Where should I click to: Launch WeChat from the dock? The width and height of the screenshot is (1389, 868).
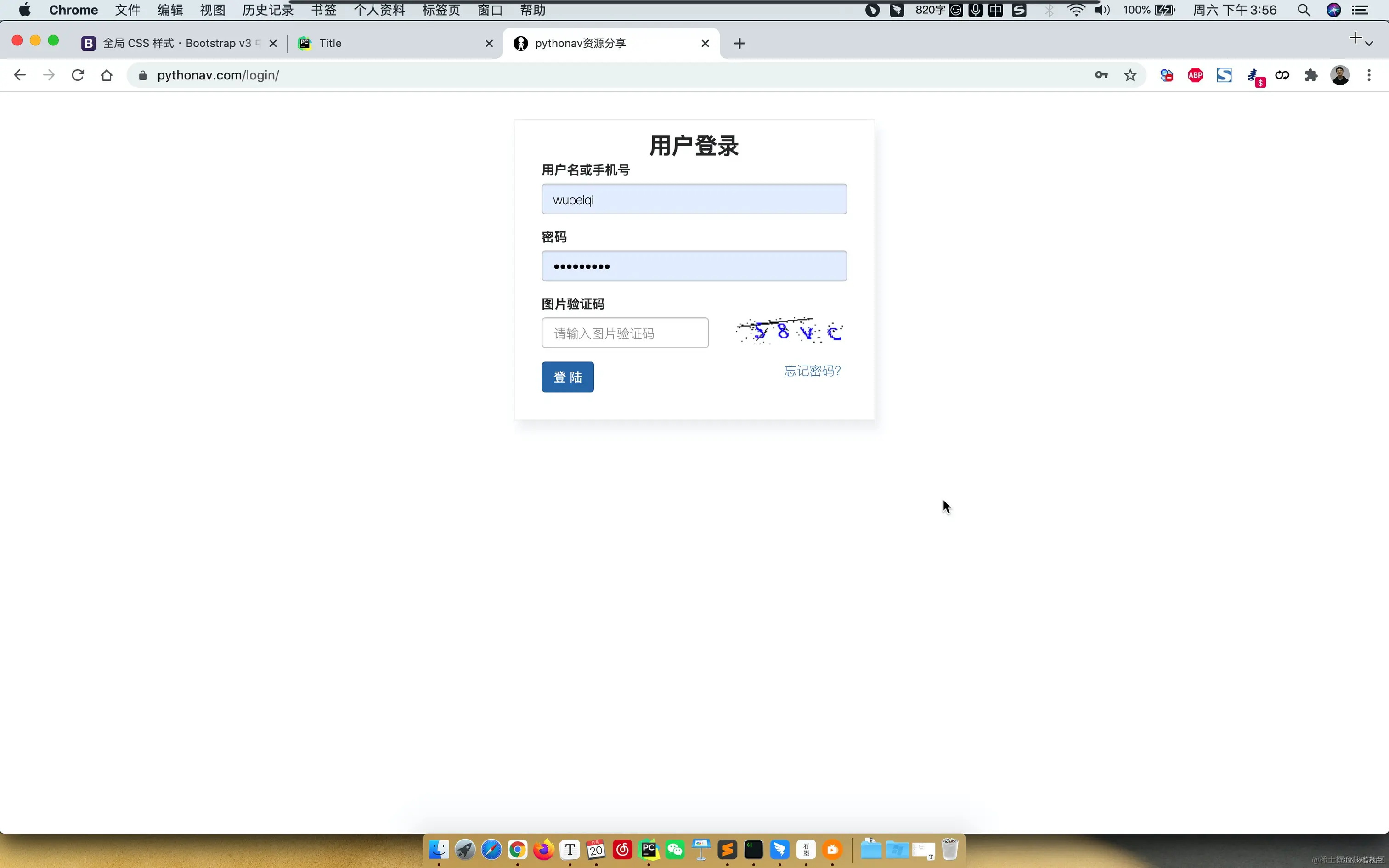click(x=675, y=850)
